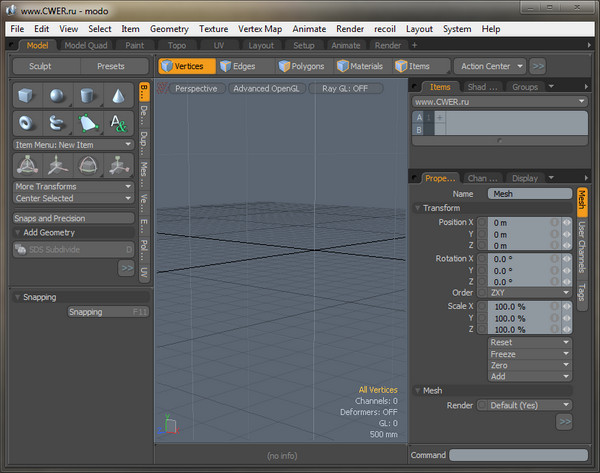
Task: Switch to Edges selection mode
Action: pyautogui.click(x=237, y=66)
